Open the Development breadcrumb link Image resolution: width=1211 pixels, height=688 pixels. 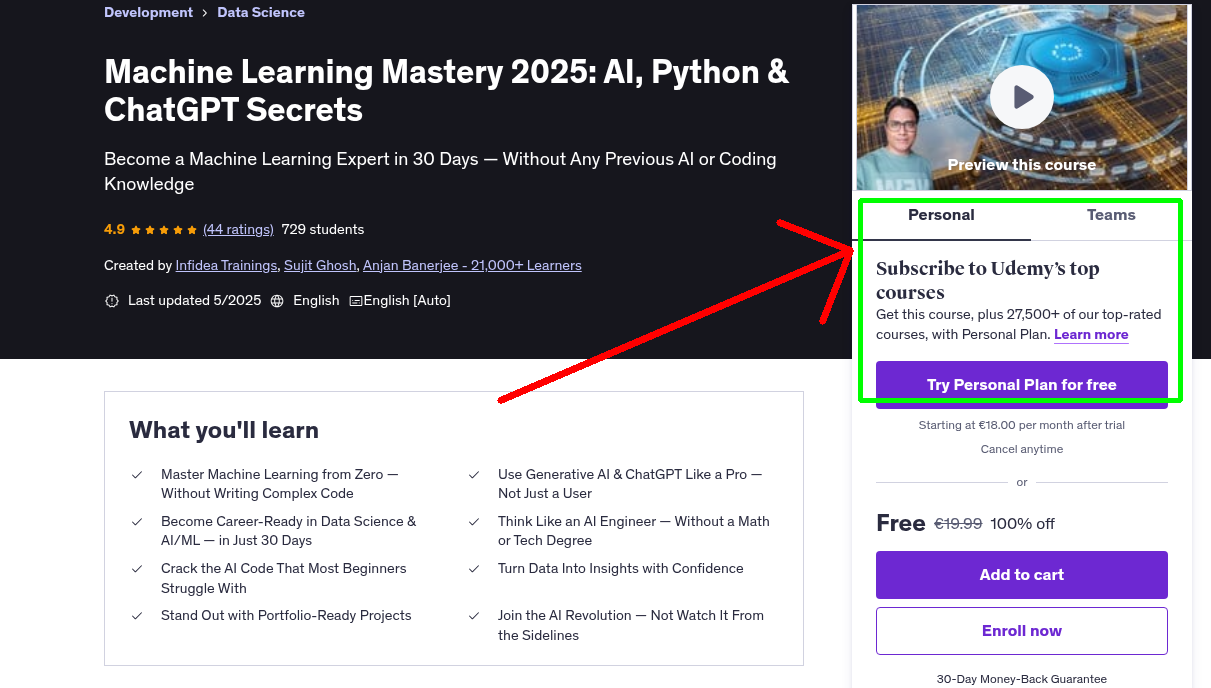[x=148, y=12]
